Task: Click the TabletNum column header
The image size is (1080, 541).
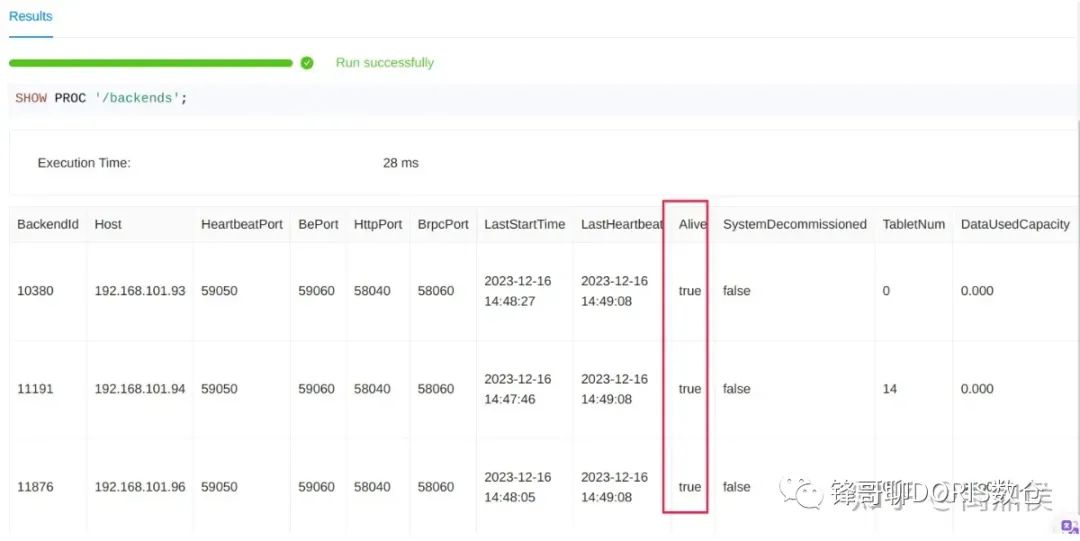Action: 914,225
